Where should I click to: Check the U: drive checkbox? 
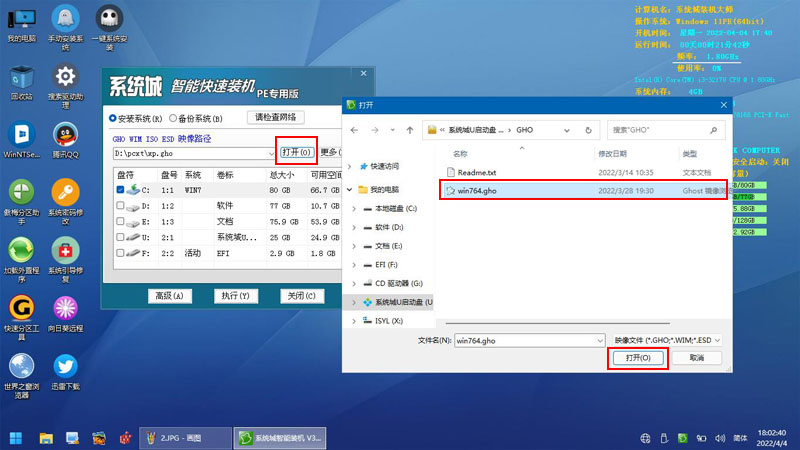coord(120,237)
